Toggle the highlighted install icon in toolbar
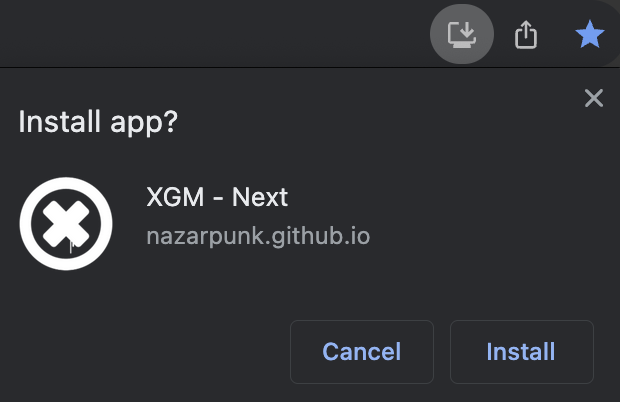The height and width of the screenshot is (402, 620). (461, 35)
